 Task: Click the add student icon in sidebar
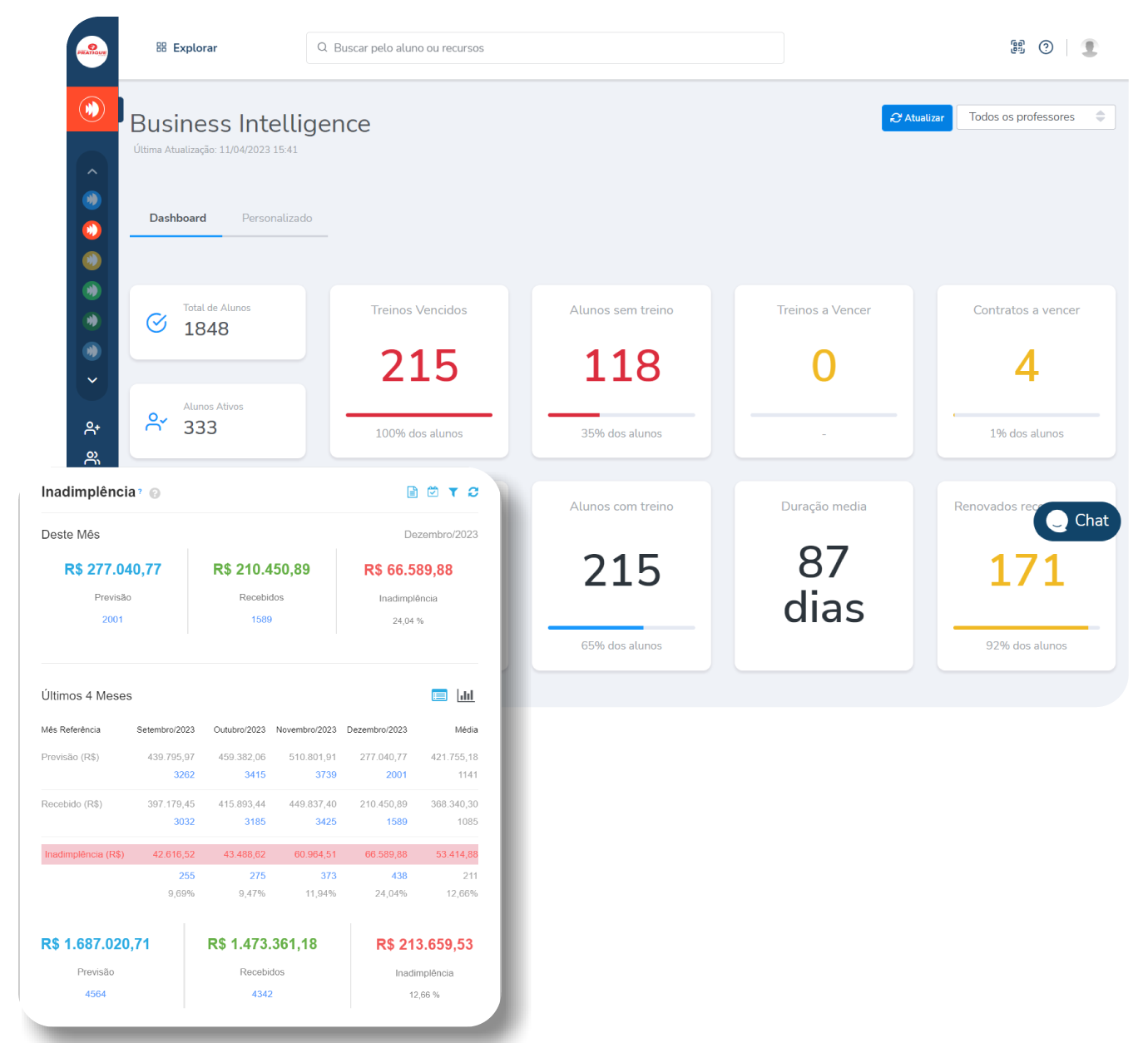pyautogui.click(x=92, y=428)
